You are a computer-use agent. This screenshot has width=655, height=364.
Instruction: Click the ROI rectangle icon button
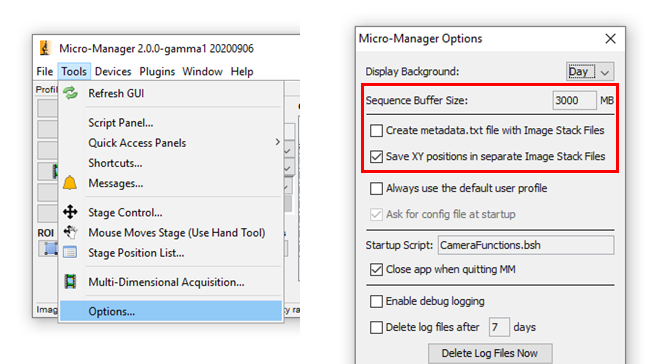(x=51, y=249)
